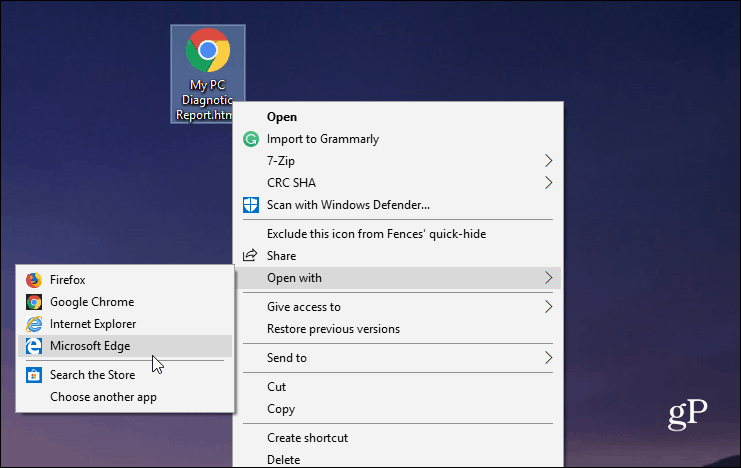The height and width of the screenshot is (468, 741).
Task: Click the Google Chrome icon in submenu
Action: [34, 302]
